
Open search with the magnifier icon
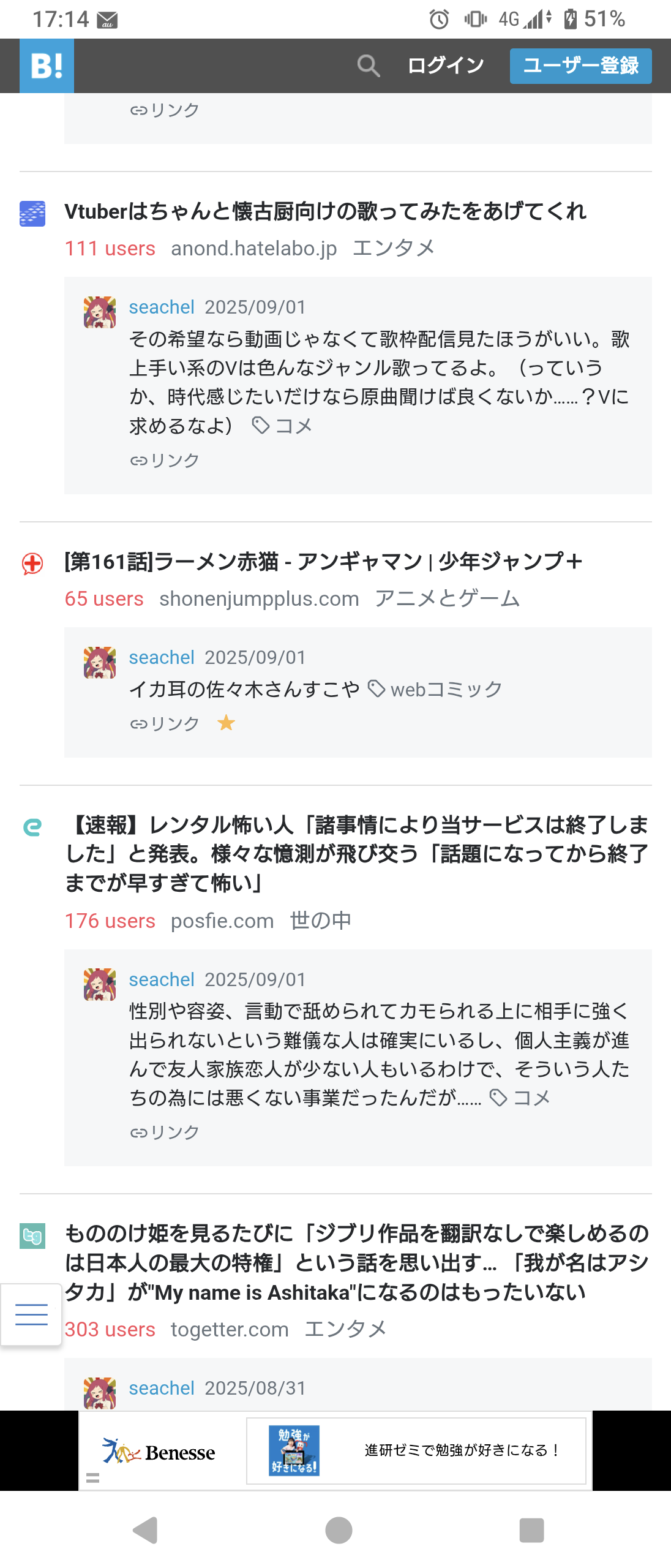pos(368,66)
